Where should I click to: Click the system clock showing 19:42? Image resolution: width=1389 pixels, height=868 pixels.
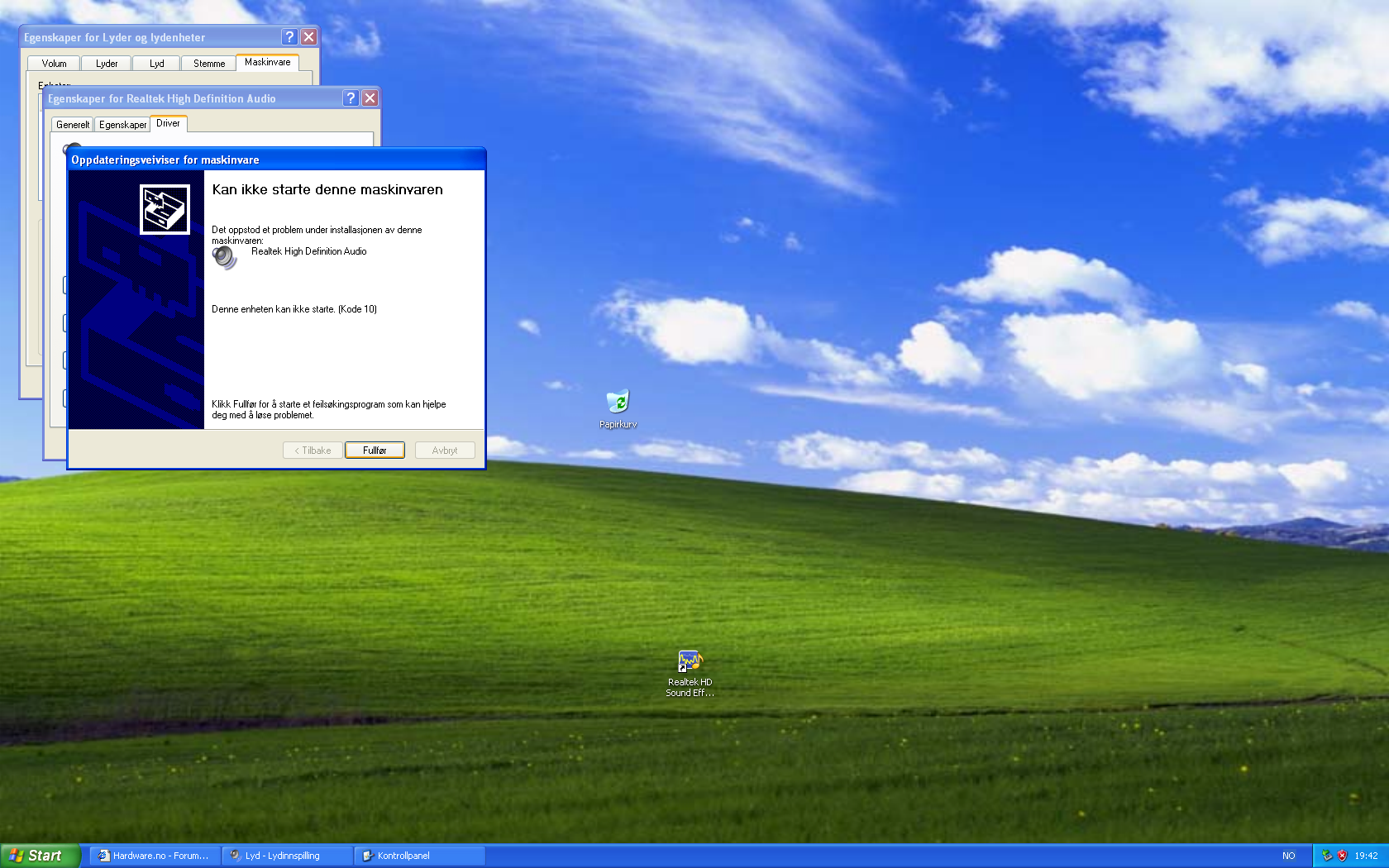click(1366, 856)
